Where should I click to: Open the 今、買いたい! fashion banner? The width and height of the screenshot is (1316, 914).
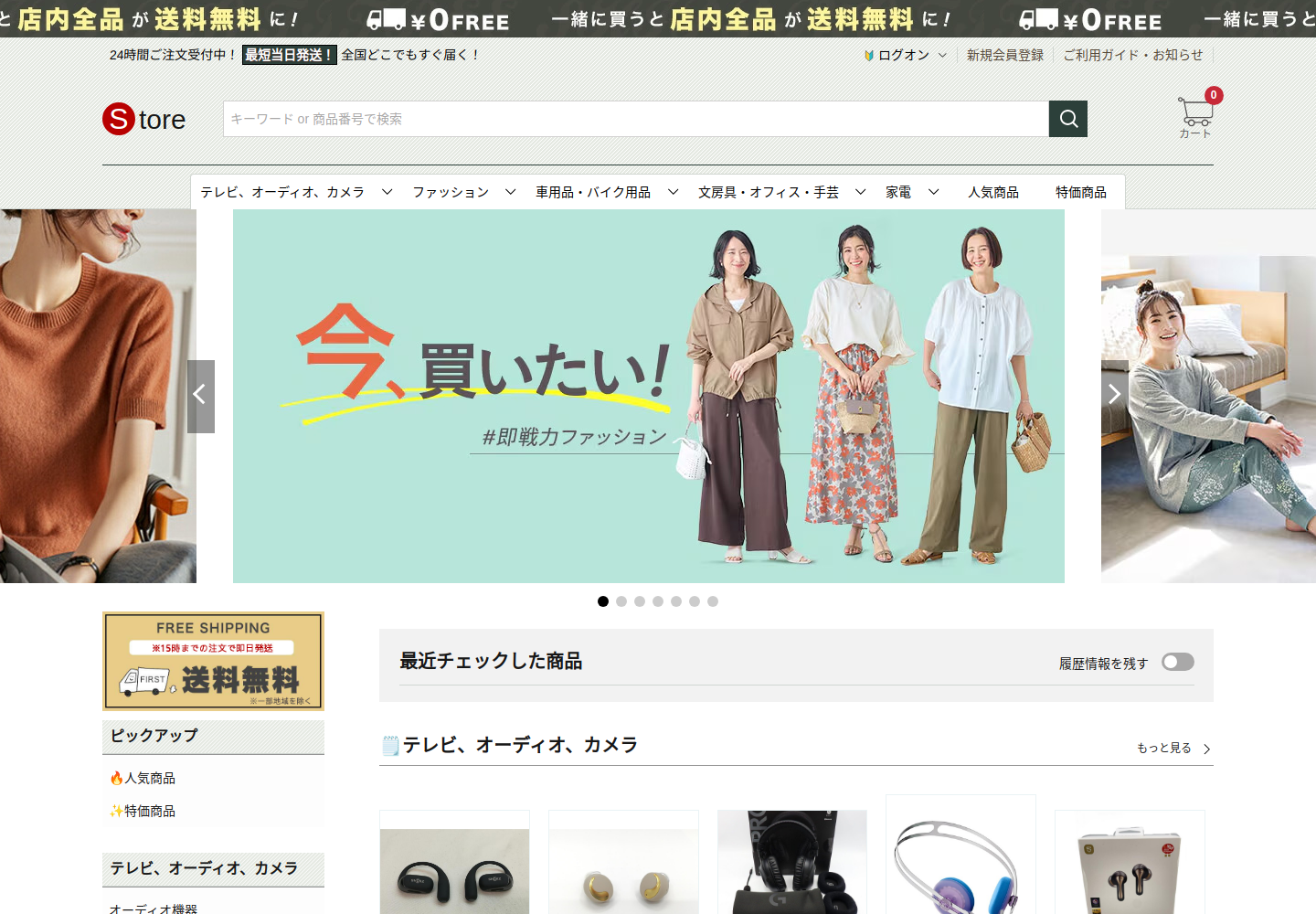click(x=649, y=396)
